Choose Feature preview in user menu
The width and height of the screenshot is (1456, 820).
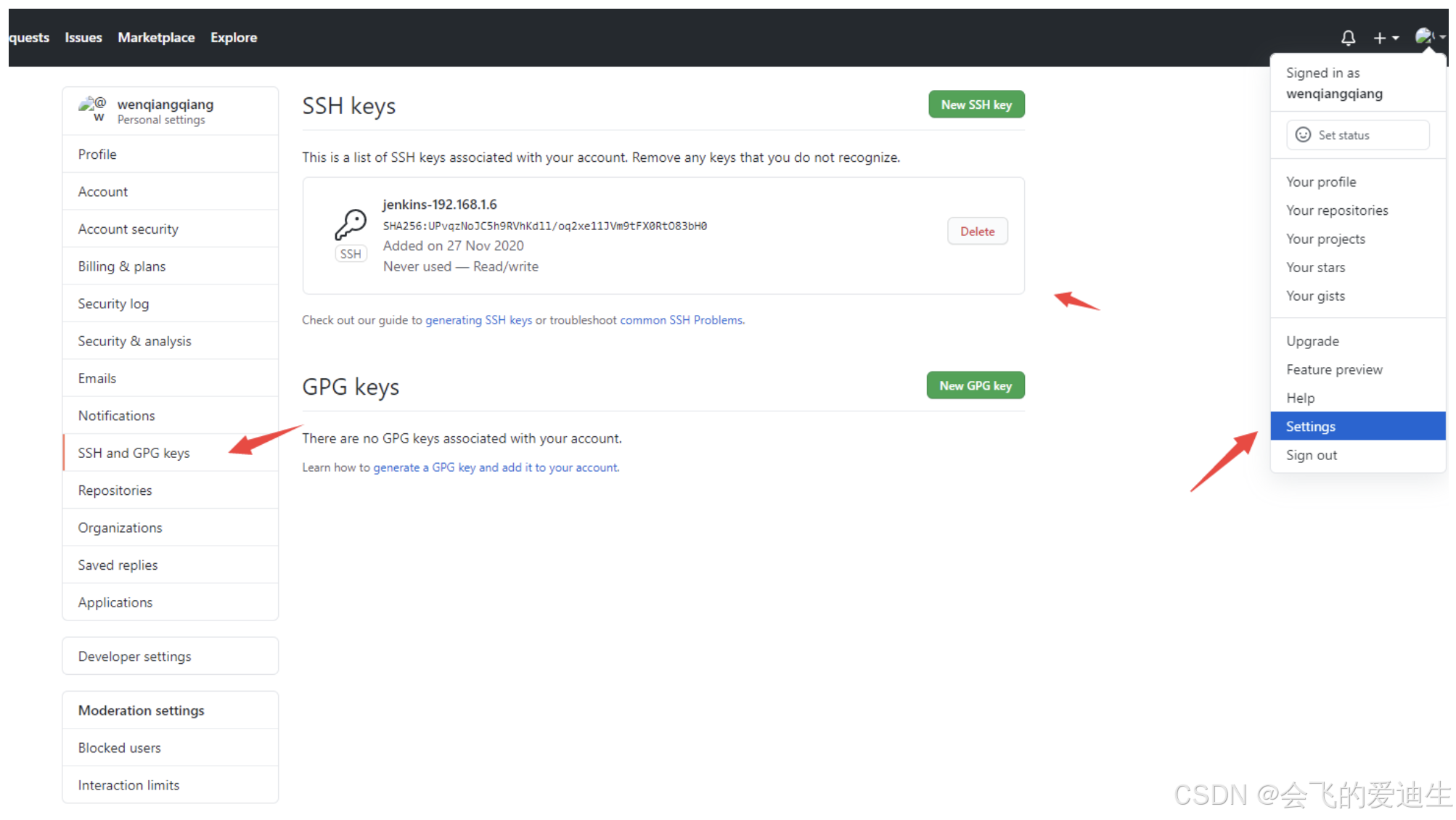[1358, 370]
